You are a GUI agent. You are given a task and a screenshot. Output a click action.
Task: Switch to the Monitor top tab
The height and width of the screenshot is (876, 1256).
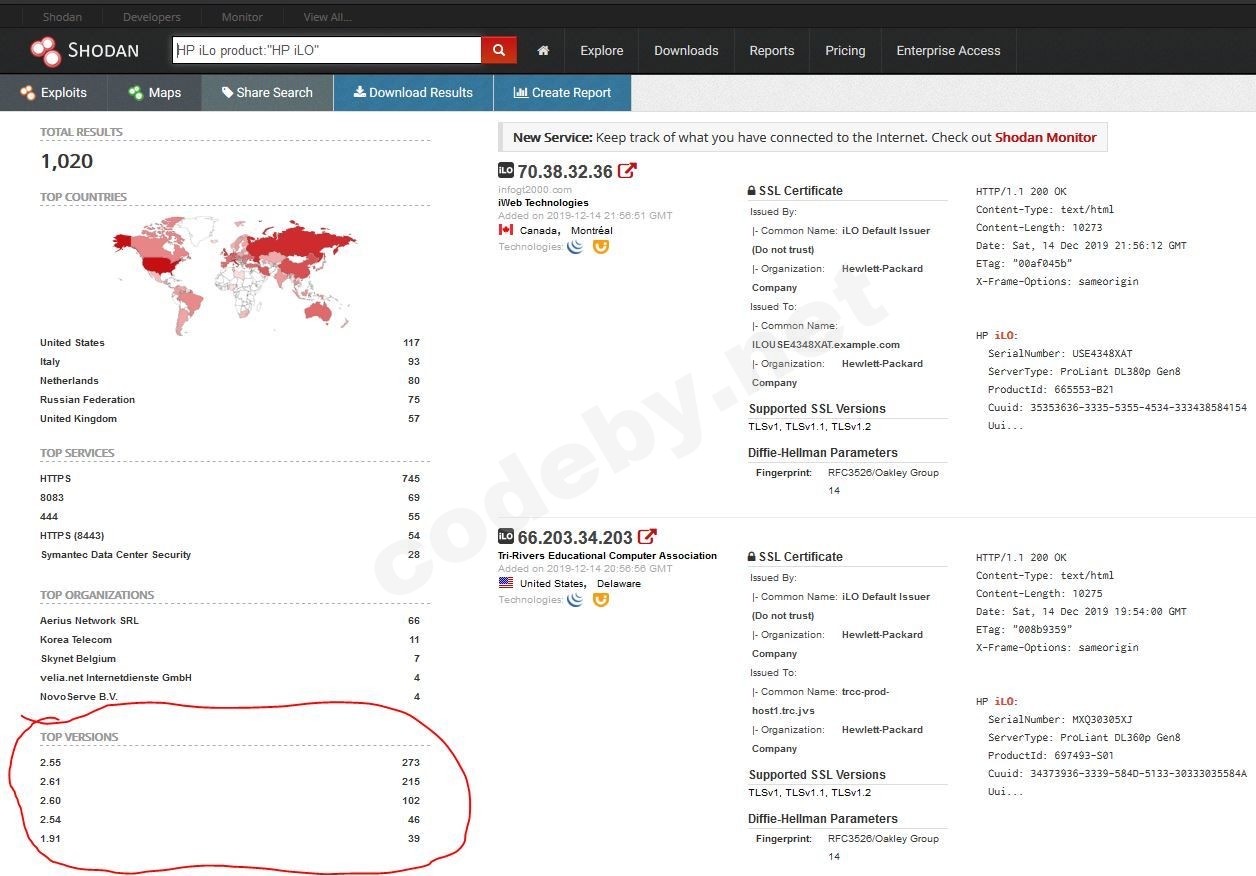pos(242,17)
